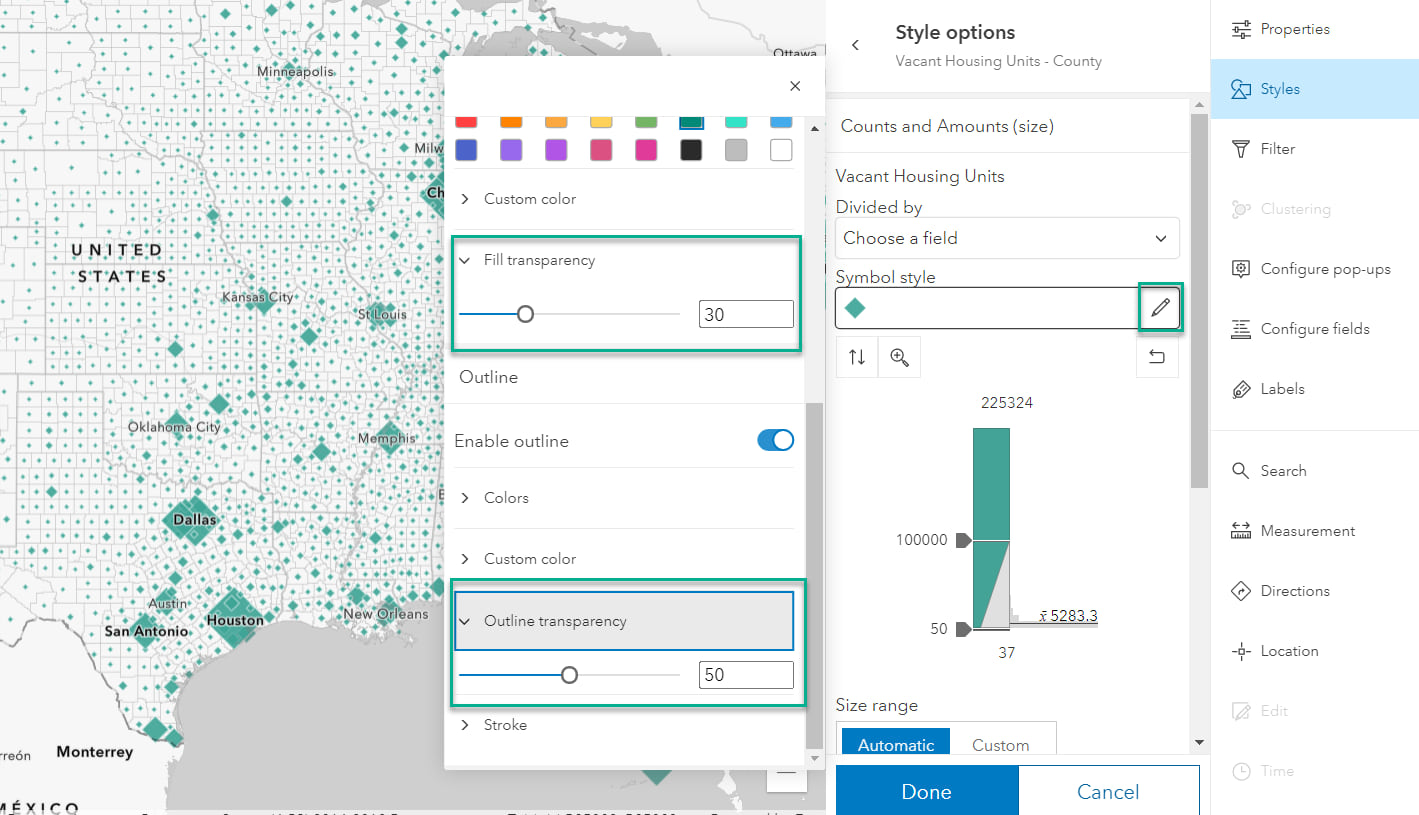Click the Cancel button
Viewport: 1419px width, 815px height.
tap(1108, 792)
